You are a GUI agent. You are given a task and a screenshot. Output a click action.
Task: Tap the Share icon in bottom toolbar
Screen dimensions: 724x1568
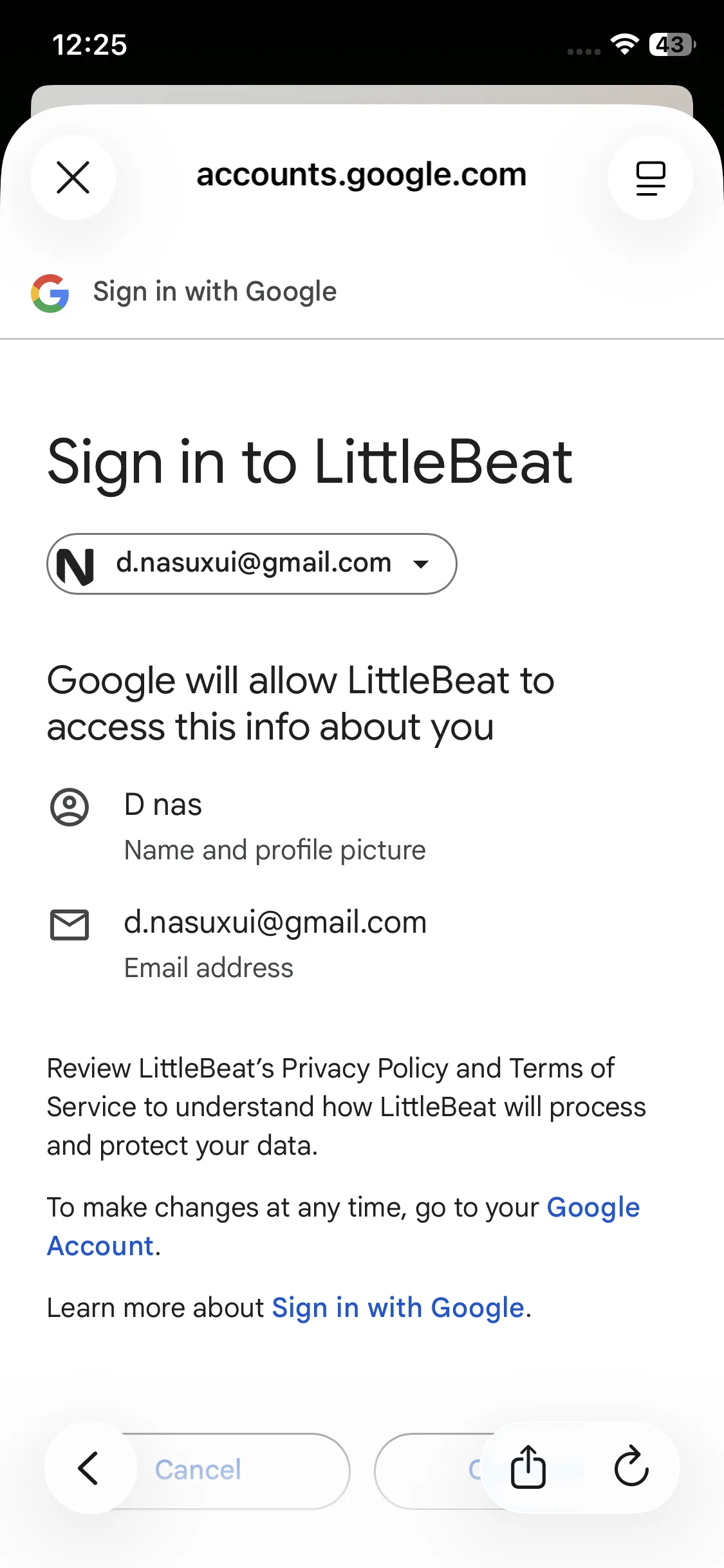click(x=528, y=1468)
